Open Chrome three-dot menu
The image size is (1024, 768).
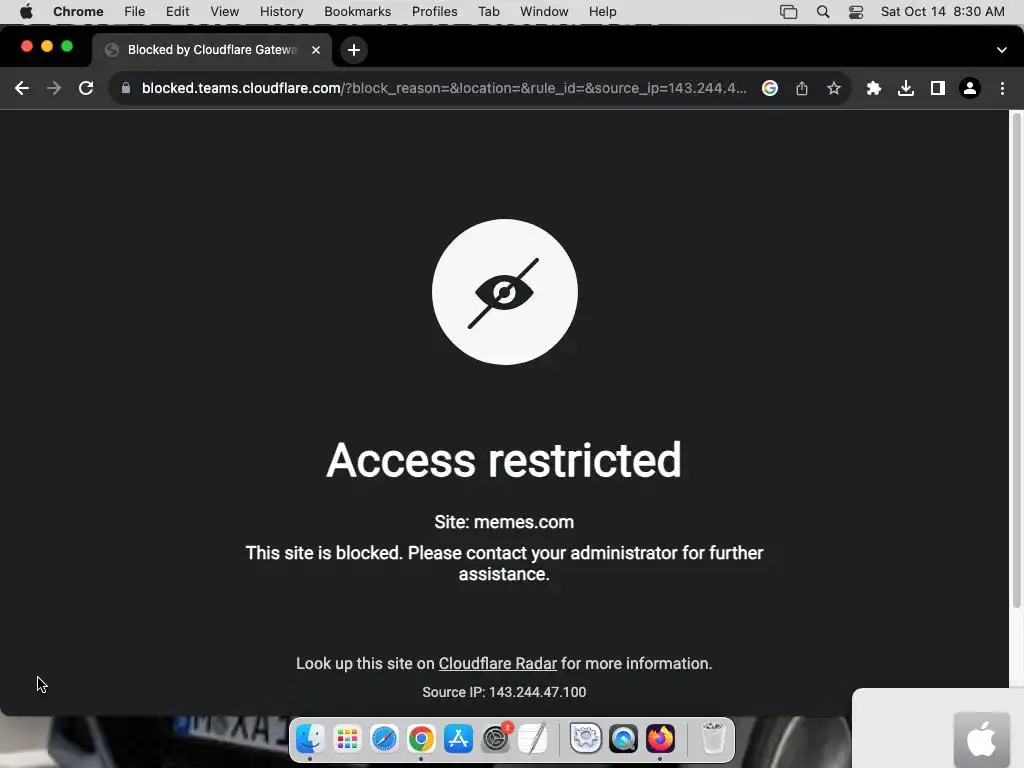coord(1002,88)
